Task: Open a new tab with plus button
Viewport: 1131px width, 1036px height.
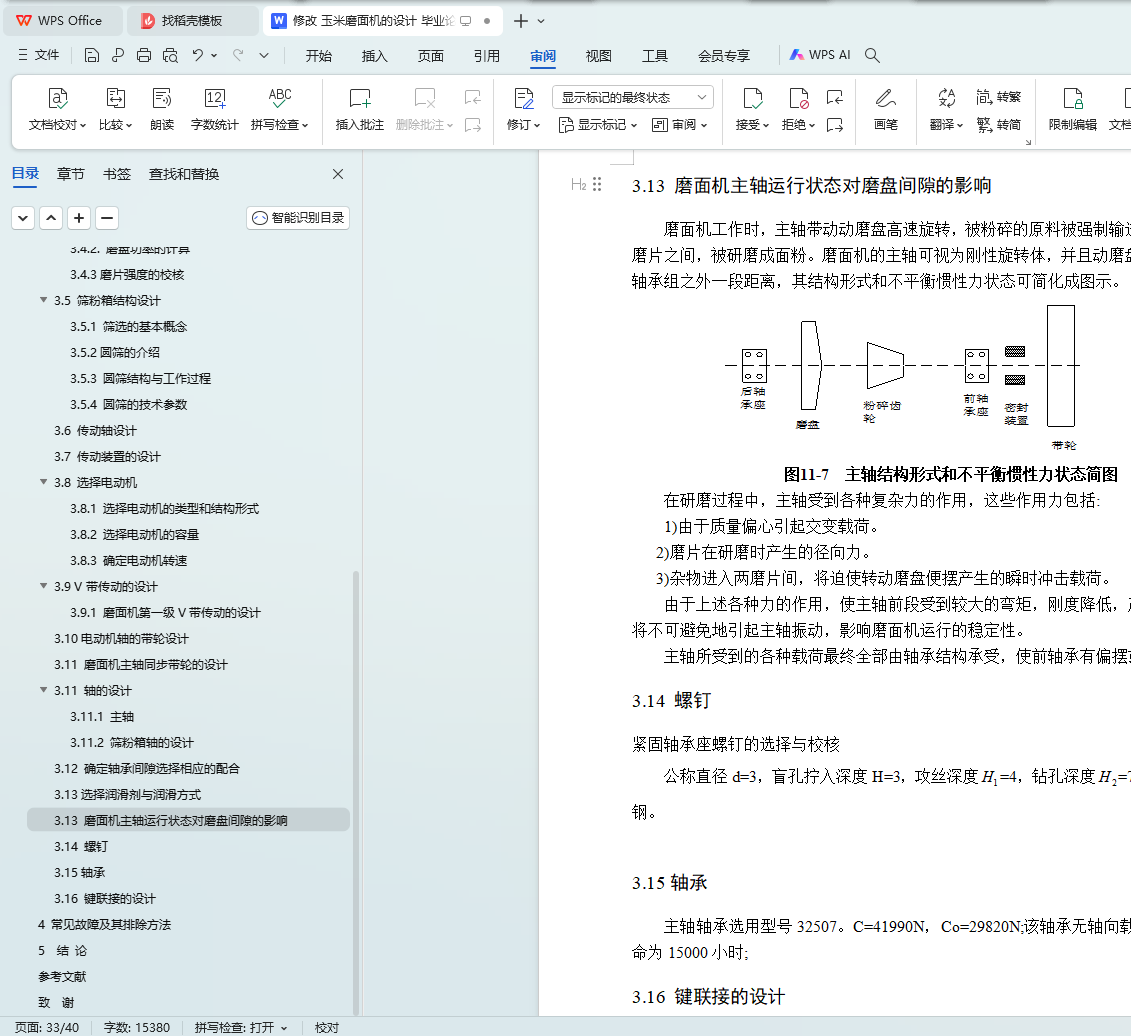Action: point(521,21)
